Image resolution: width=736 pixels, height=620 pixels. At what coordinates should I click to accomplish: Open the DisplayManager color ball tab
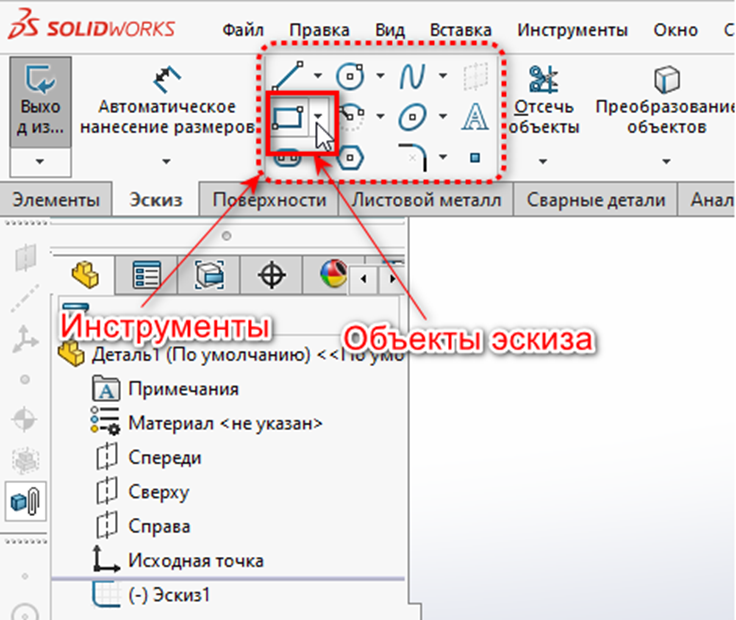click(x=332, y=274)
